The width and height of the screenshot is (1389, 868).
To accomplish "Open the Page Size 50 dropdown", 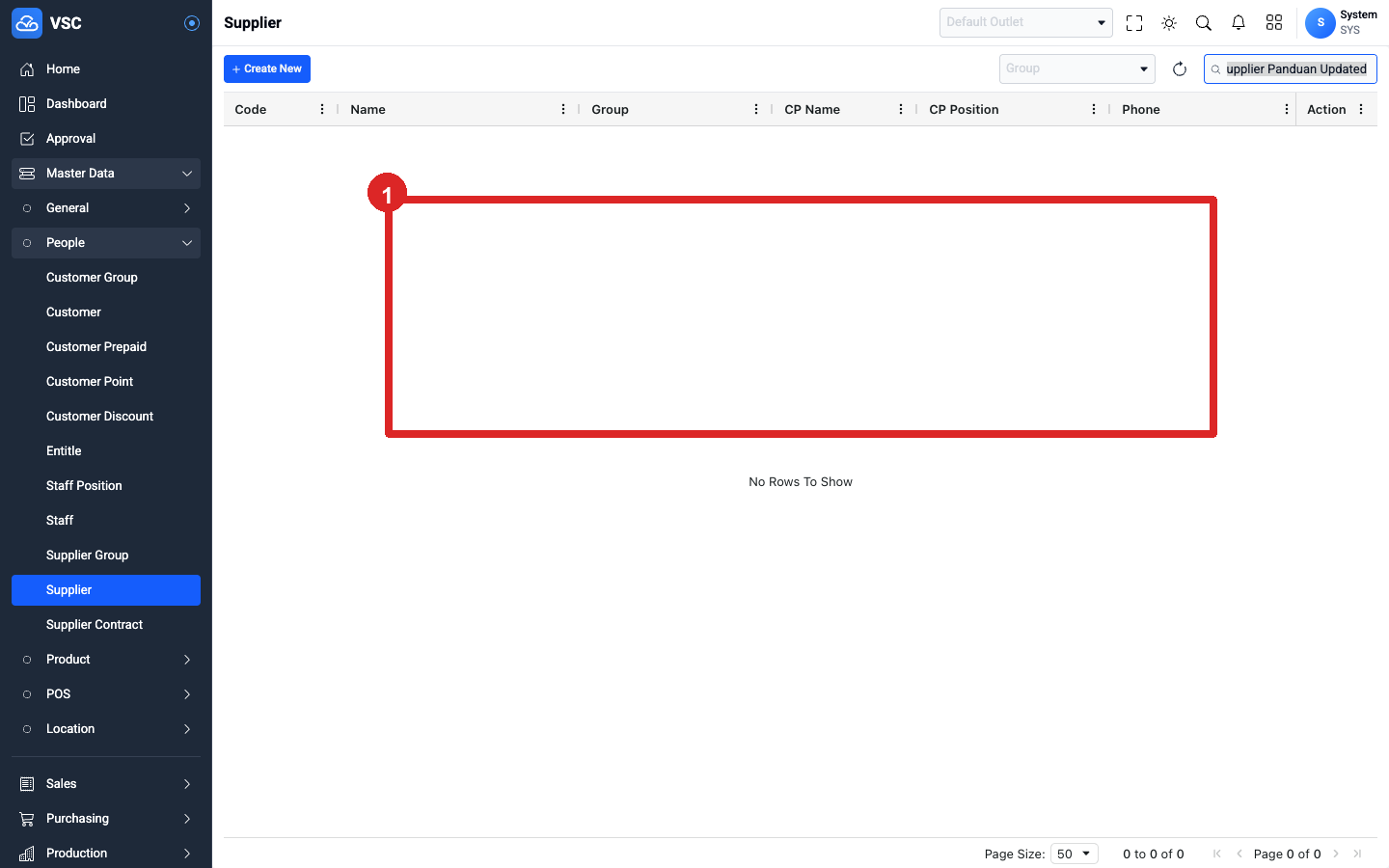I will (x=1075, y=854).
